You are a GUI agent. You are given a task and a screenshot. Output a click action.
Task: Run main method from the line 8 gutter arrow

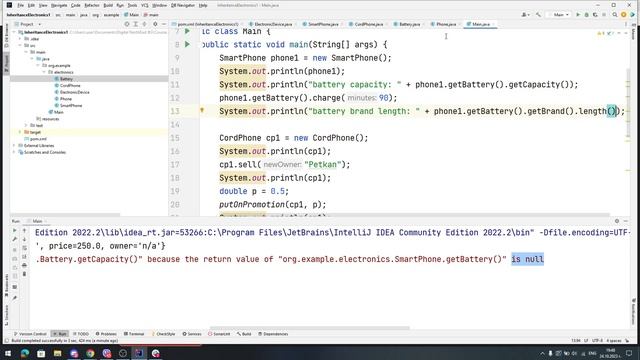pos(187,44)
